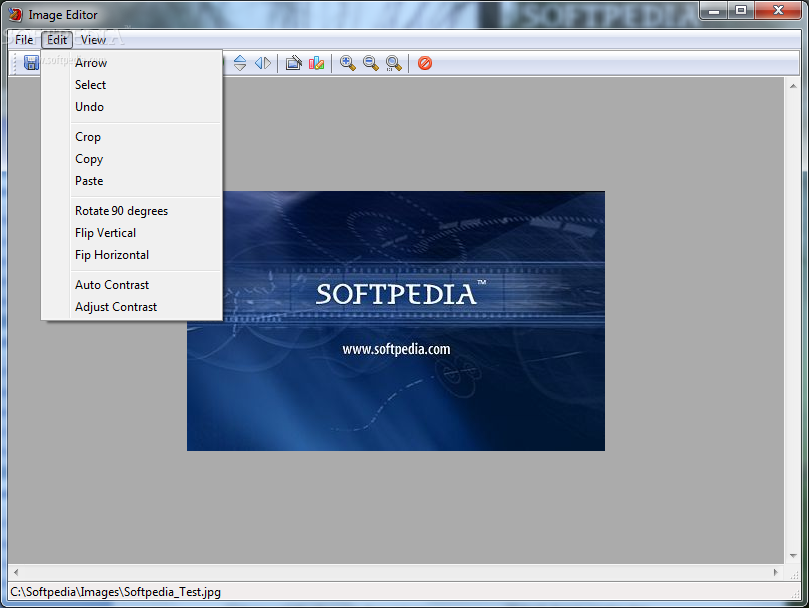This screenshot has height=608, width=809.
Task: Maximize the Image Editor window
Action: pyautogui.click(x=741, y=11)
